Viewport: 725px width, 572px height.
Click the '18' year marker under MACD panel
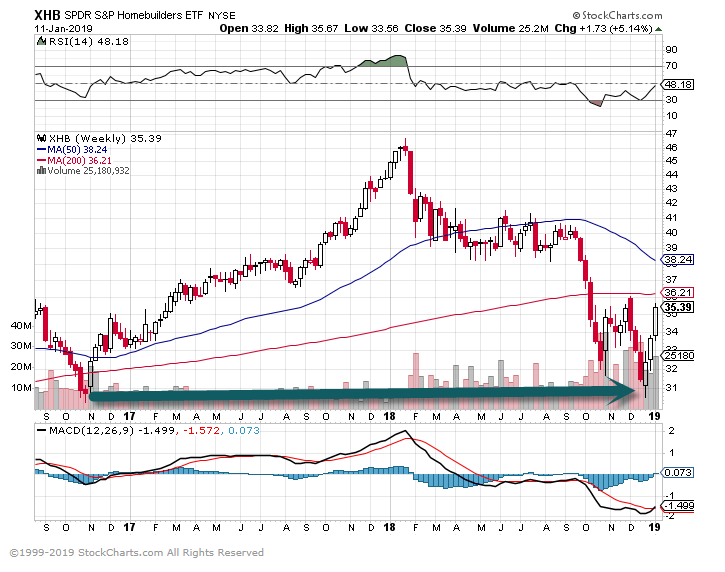(389, 527)
